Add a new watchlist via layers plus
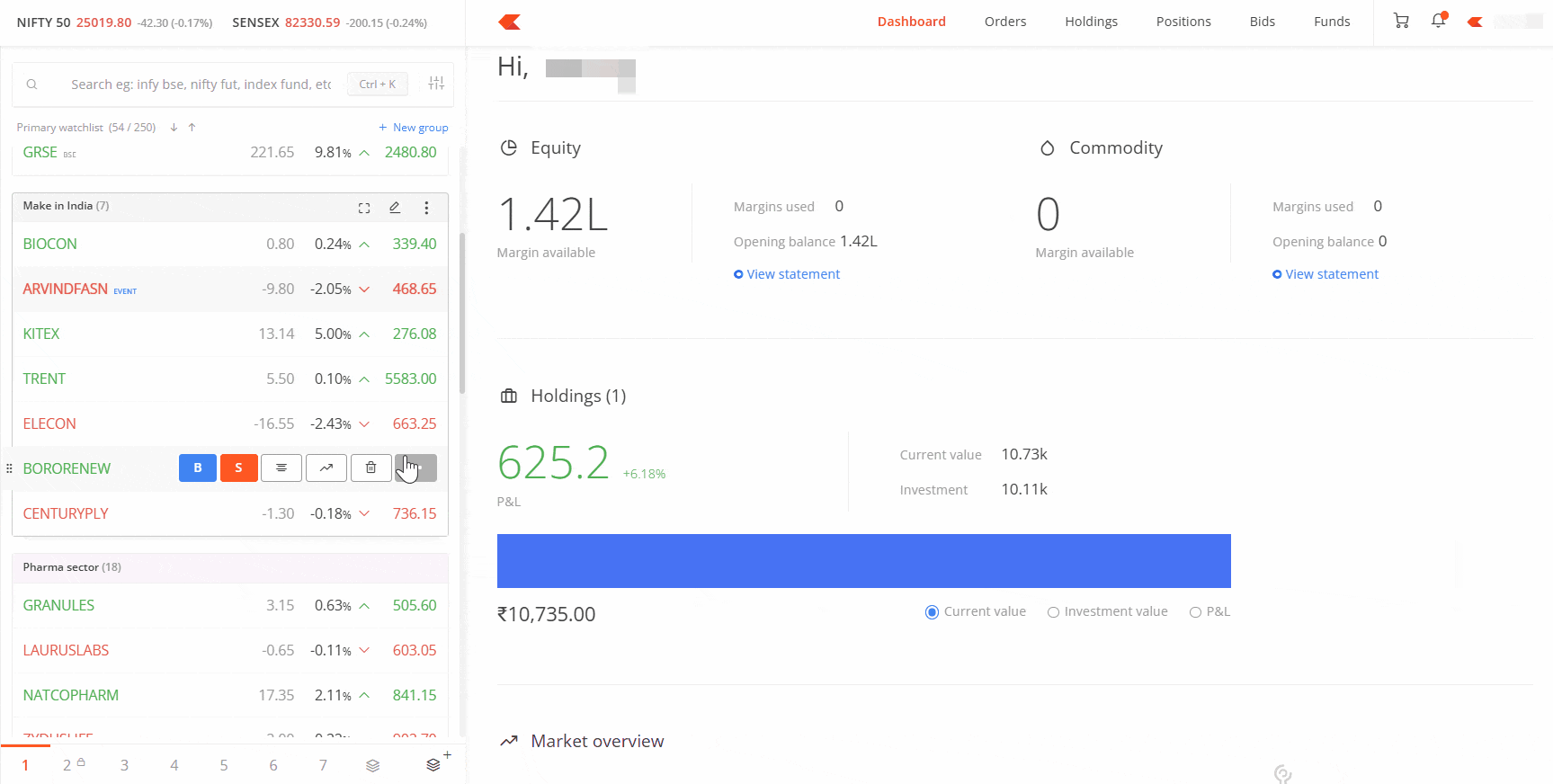The image size is (1553, 784). pyautogui.click(x=438, y=762)
